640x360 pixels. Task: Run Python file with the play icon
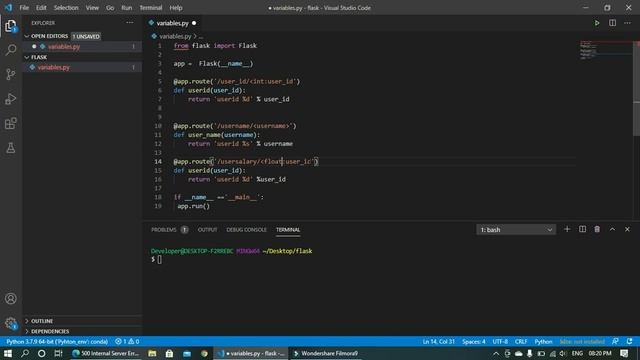click(x=597, y=23)
